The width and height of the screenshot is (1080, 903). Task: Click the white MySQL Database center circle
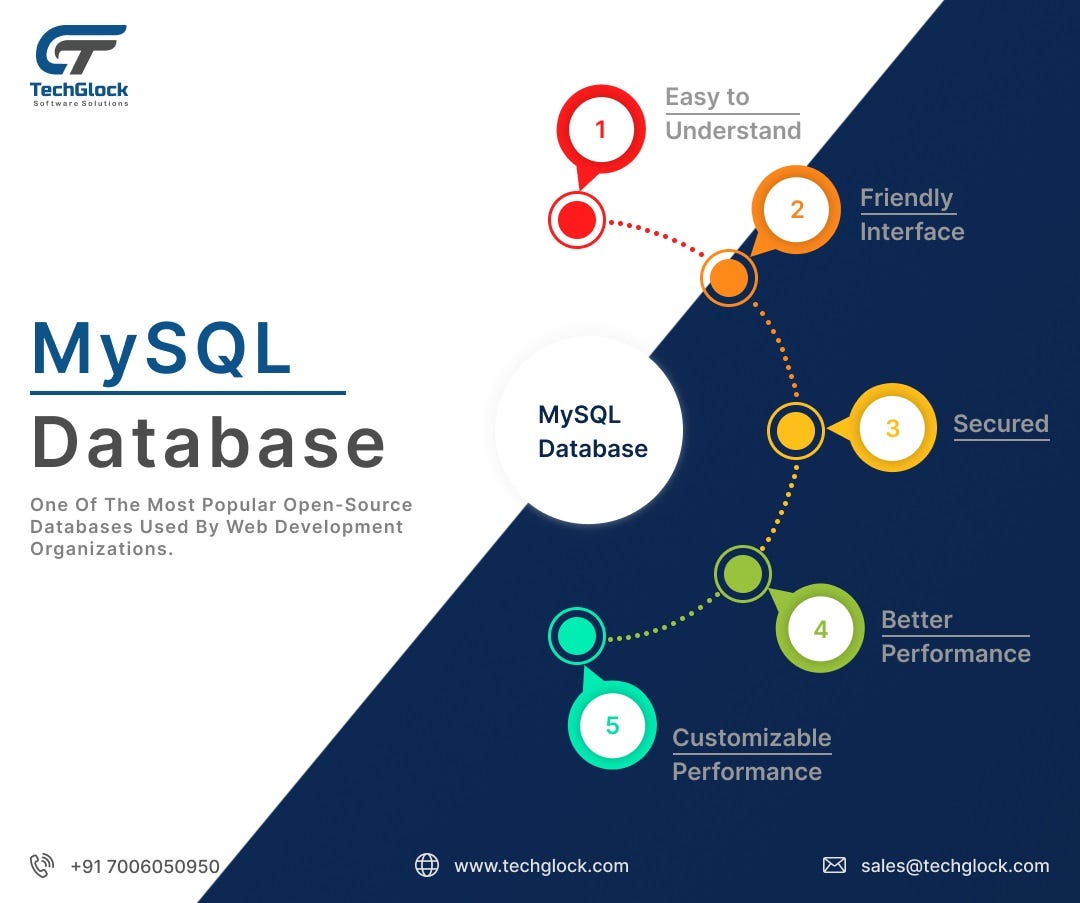point(590,430)
